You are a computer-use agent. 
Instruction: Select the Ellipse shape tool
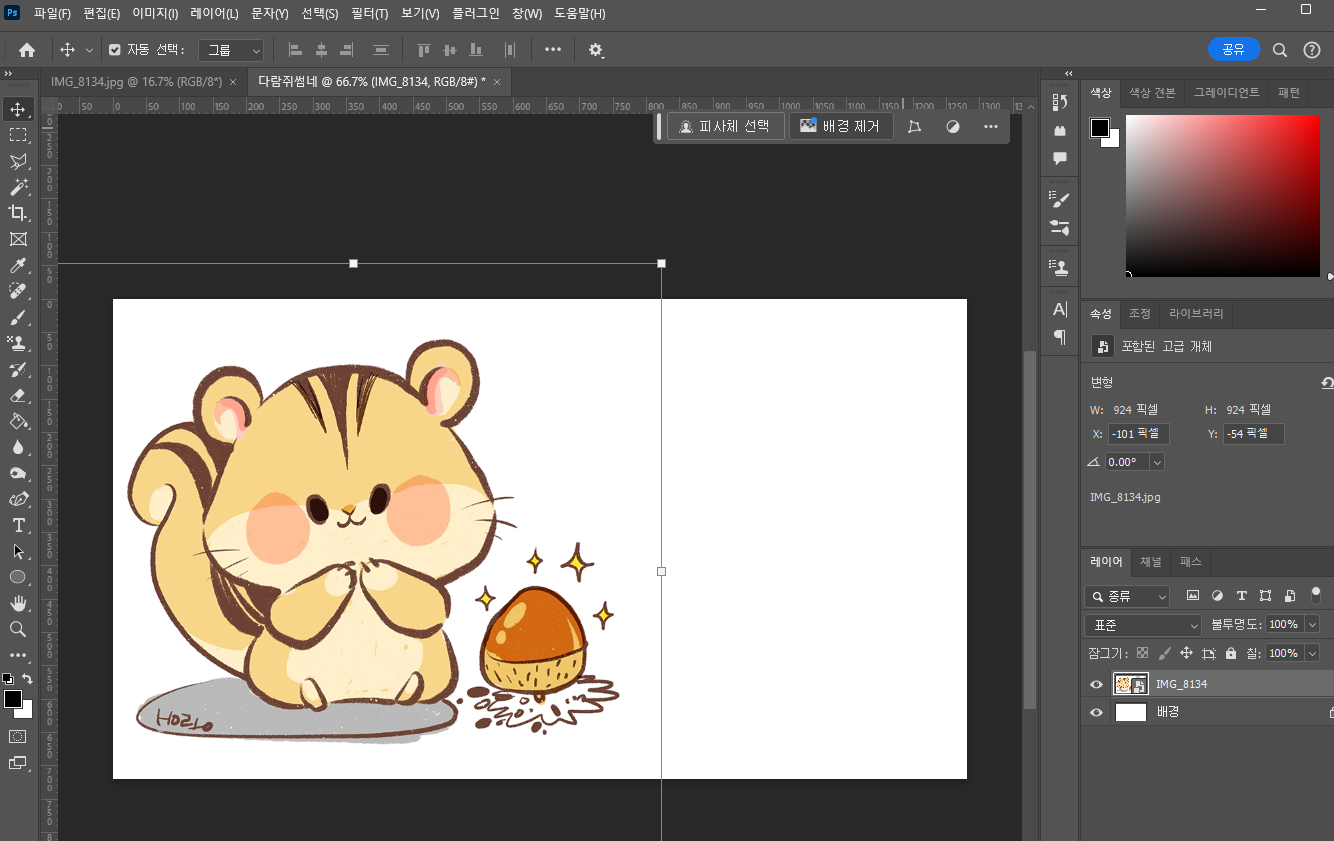pyautogui.click(x=18, y=577)
